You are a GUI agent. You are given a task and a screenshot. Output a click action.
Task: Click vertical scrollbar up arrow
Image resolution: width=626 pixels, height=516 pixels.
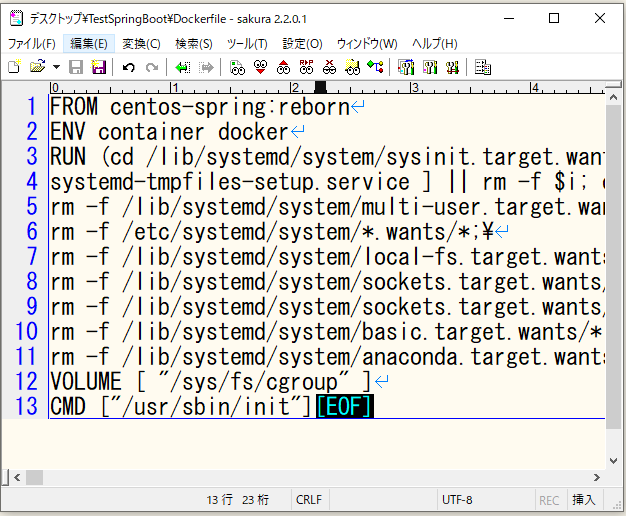[614, 97]
